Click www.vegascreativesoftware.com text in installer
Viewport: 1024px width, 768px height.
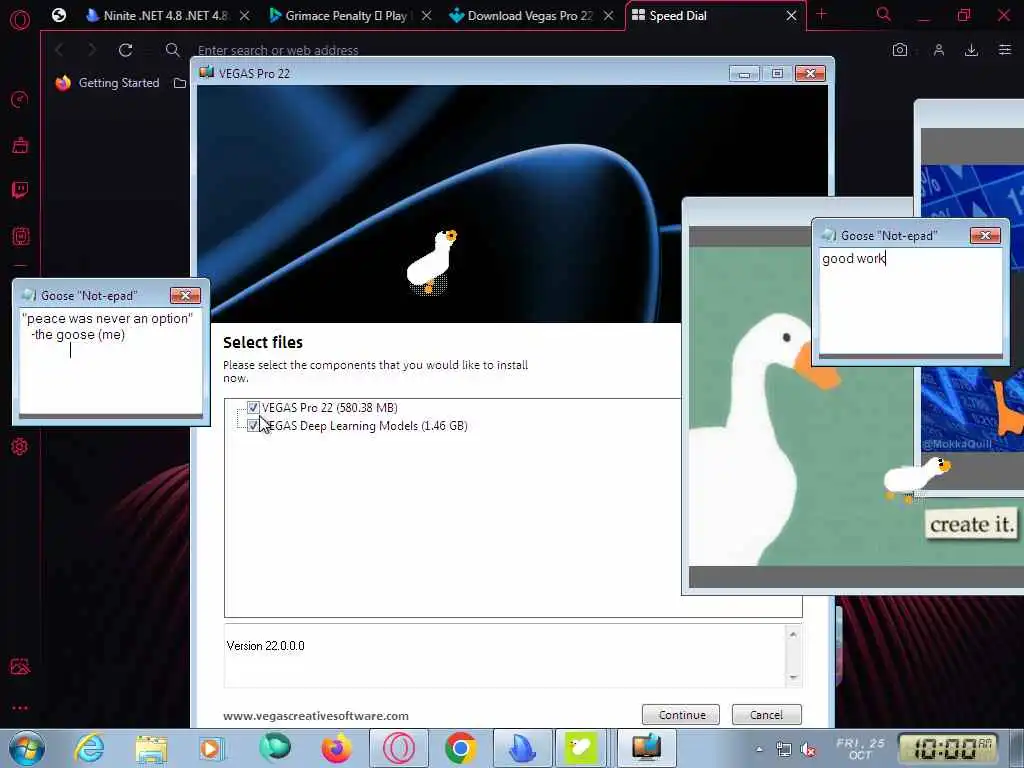click(315, 716)
